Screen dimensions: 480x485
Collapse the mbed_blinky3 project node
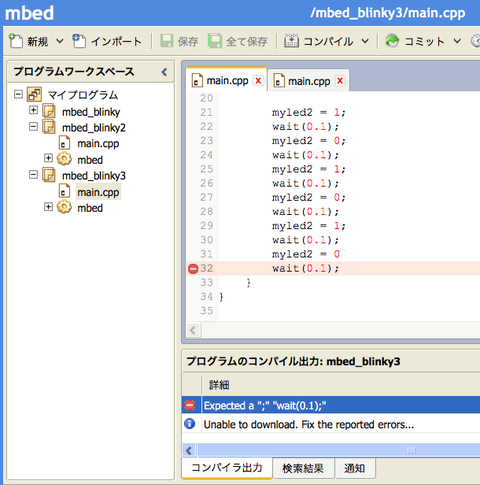[33, 174]
